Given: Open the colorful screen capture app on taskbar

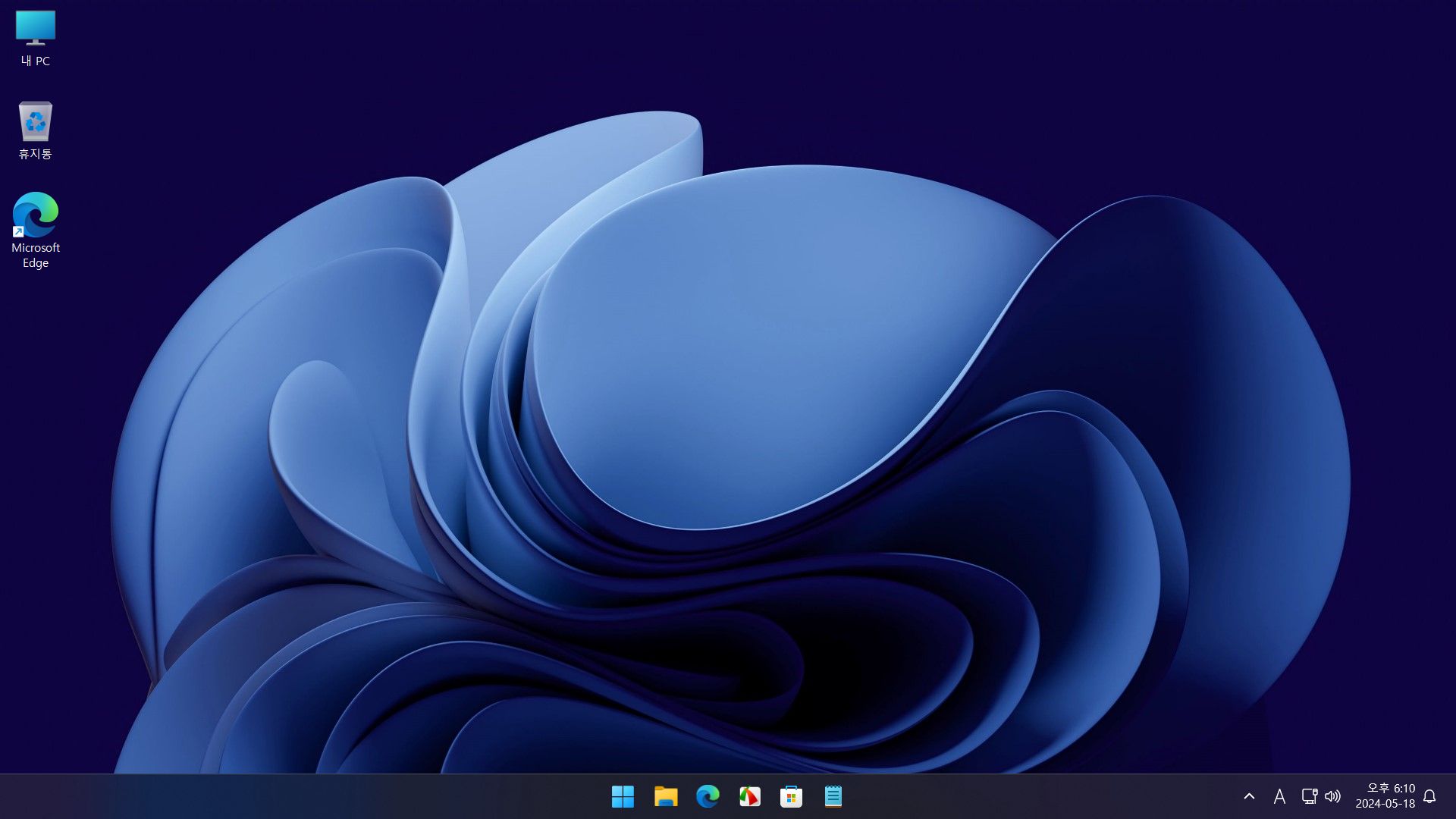Looking at the screenshot, I should pos(749,796).
